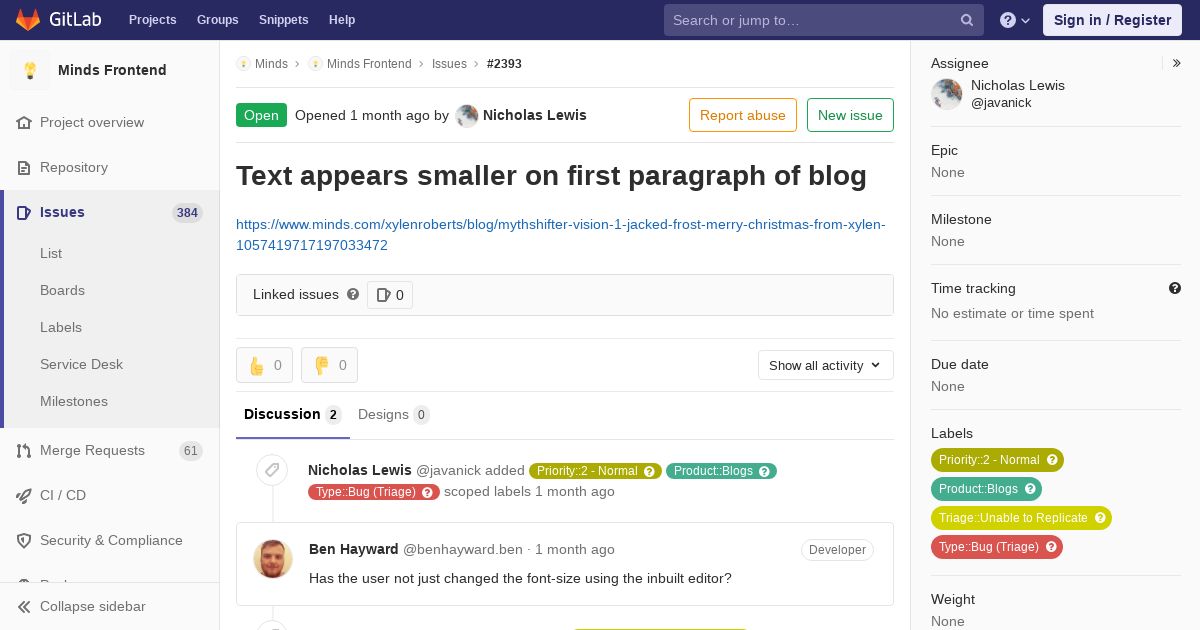This screenshot has height=630, width=1200.
Task: Collapse the right sidebar with double chevron
Action: click(x=1177, y=63)
